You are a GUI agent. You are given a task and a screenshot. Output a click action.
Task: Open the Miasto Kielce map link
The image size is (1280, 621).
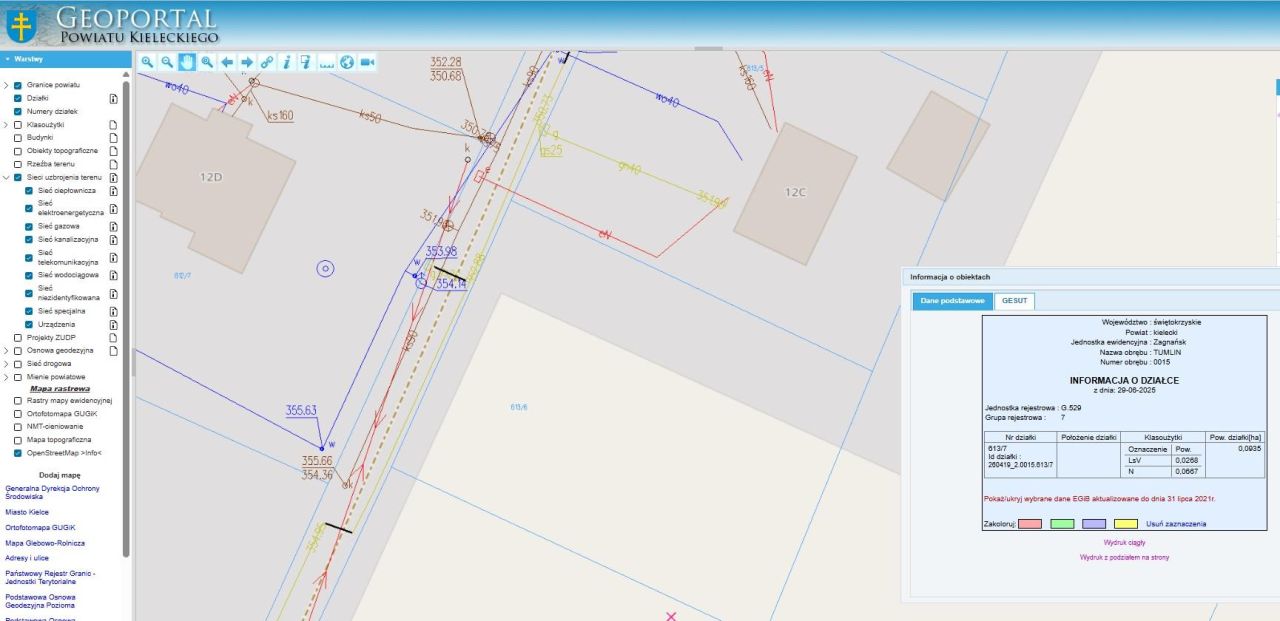tap(27, 512)
